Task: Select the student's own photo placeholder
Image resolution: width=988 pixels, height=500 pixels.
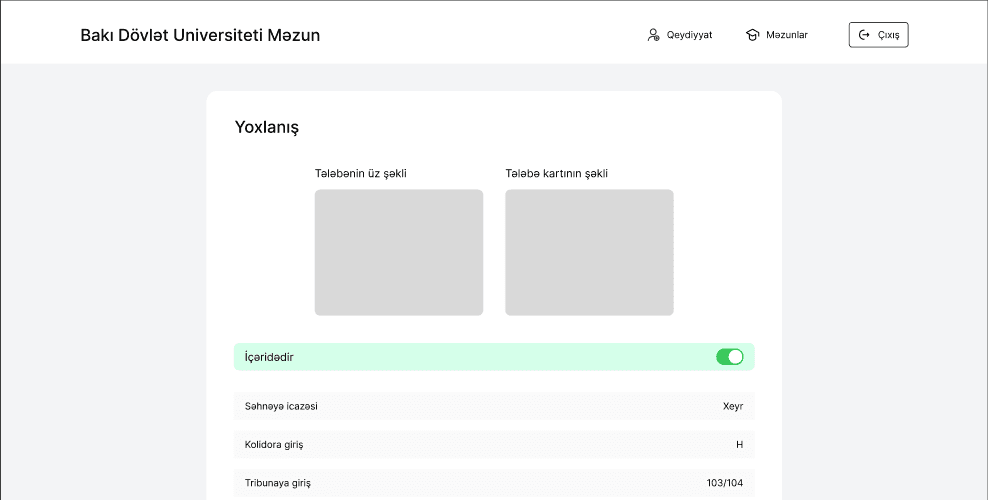Action: coord(398,252)
